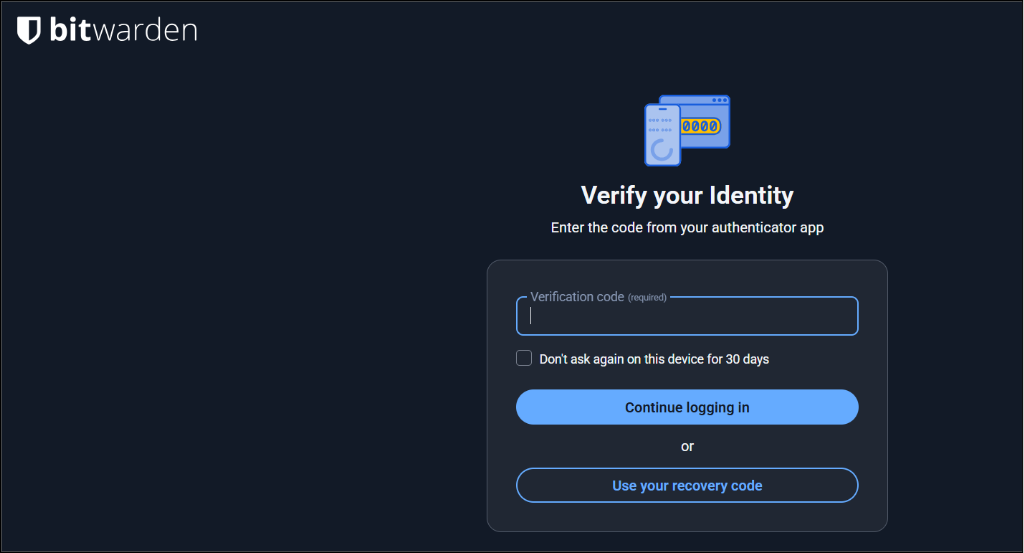Click the small (required) label text
This screenshot has width=1024, height=553.
tap(647, 298)
